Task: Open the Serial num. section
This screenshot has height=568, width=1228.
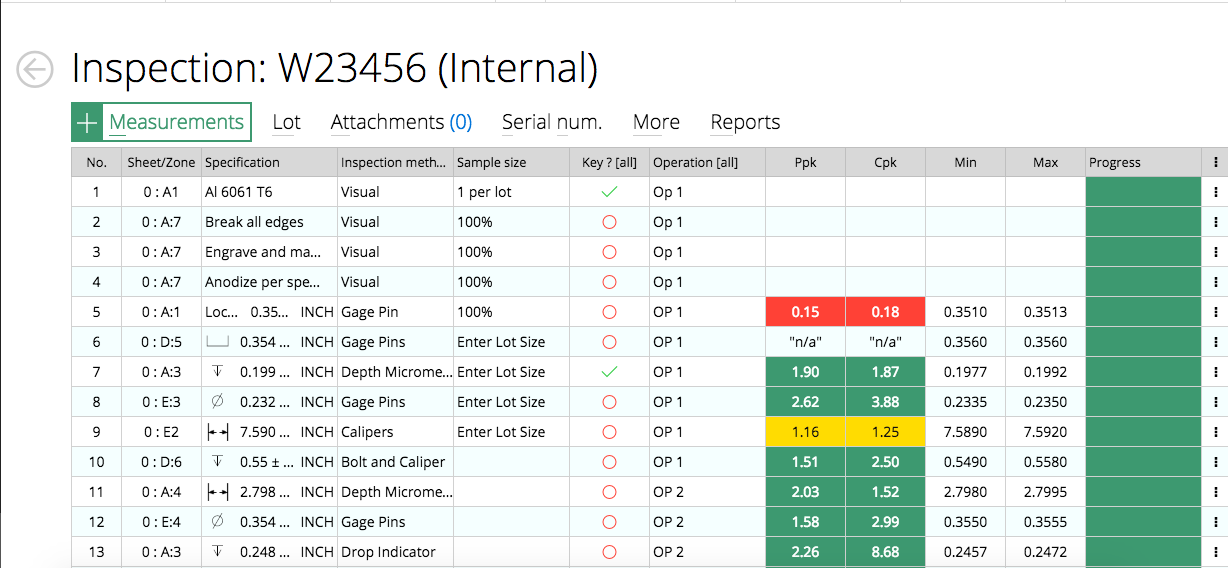Action: (x=552, y=123)
